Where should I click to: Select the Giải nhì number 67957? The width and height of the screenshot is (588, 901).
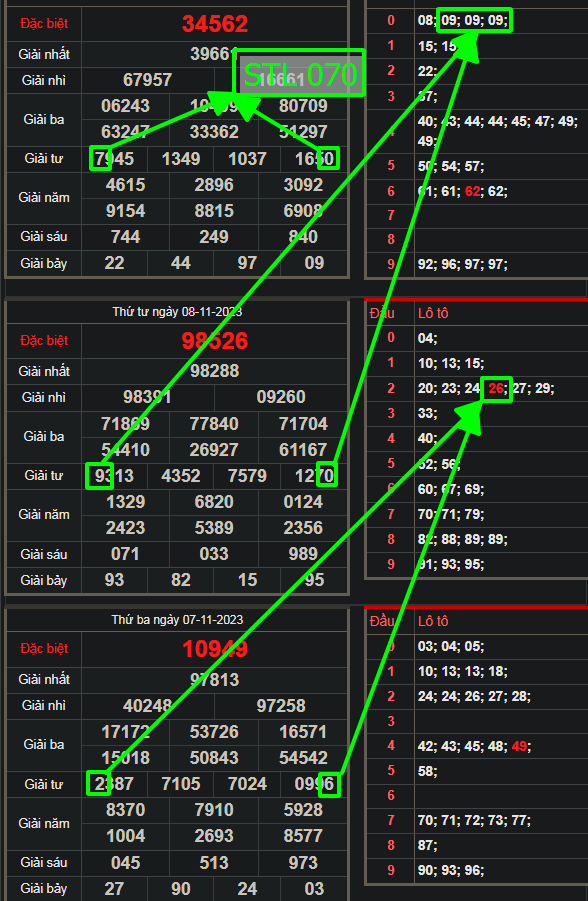148,80
